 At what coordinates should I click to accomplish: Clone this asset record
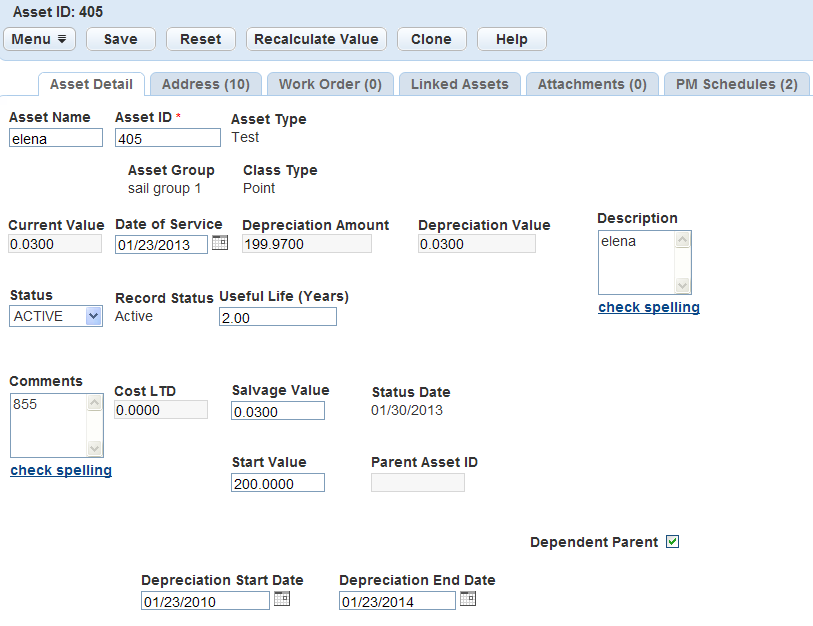[431, 39]
